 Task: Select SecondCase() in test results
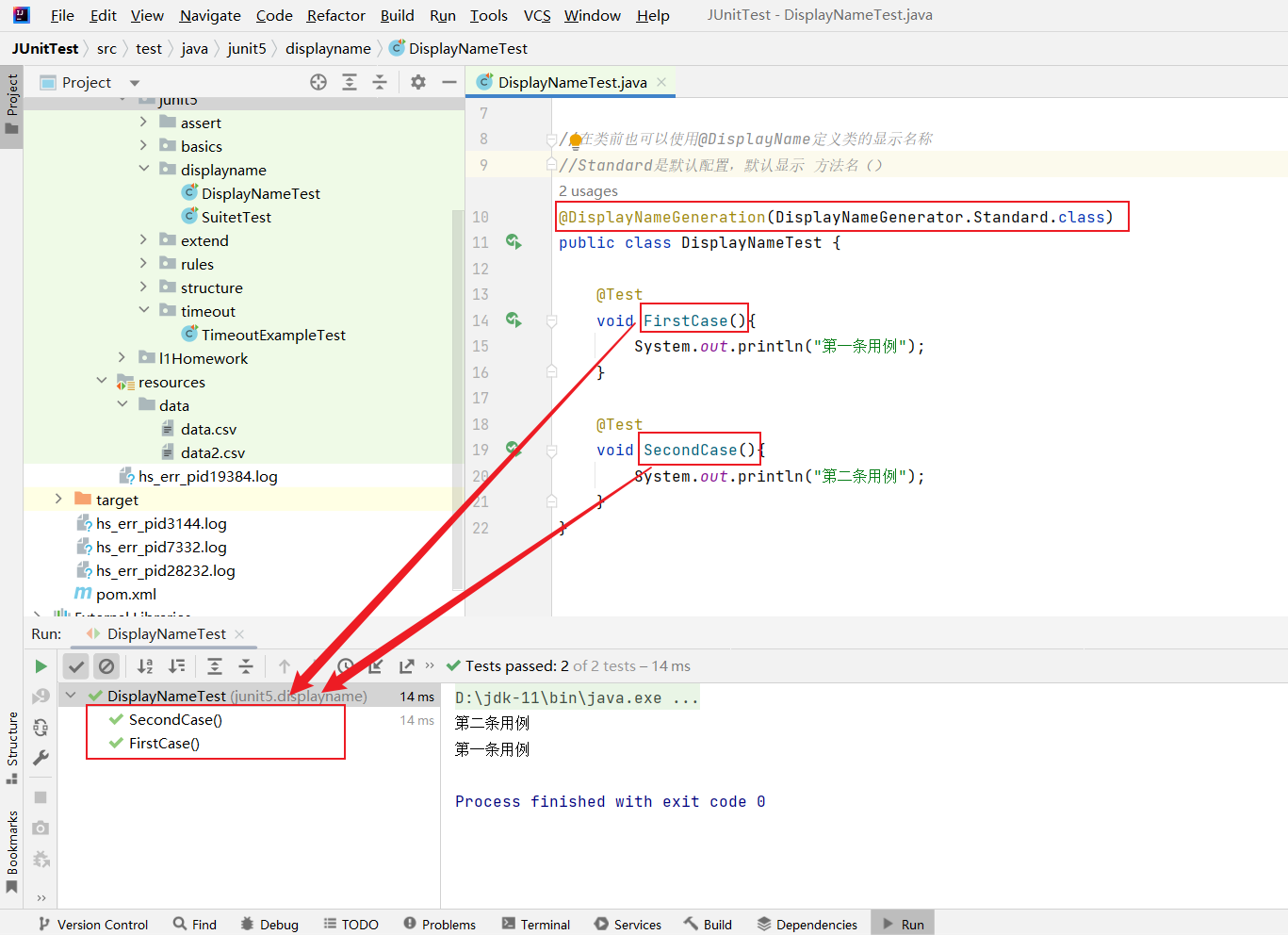pos(175,720)
